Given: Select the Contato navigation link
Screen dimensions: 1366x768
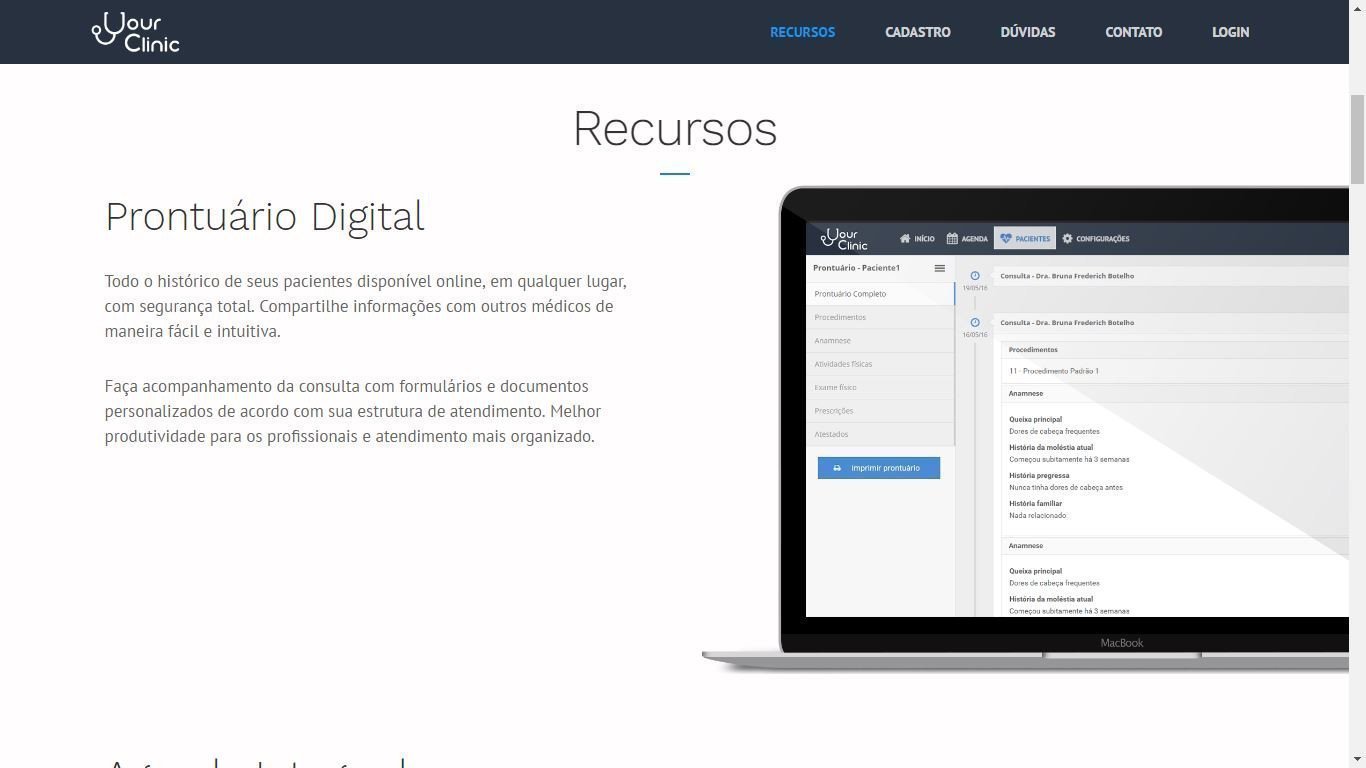Looking at the screenshot, I should [1133, 32].
